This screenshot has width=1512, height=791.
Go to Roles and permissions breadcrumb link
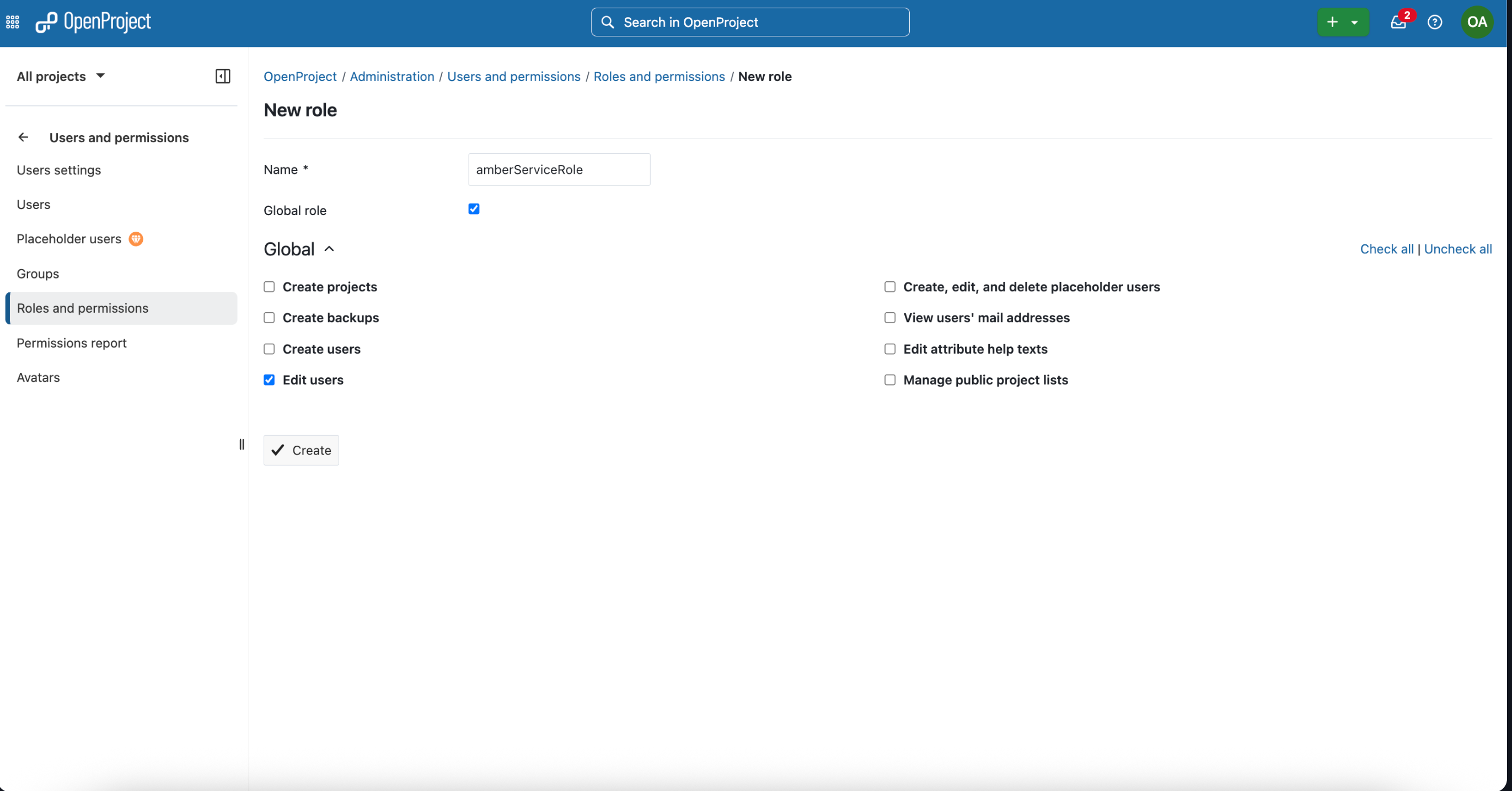point(659,76)
